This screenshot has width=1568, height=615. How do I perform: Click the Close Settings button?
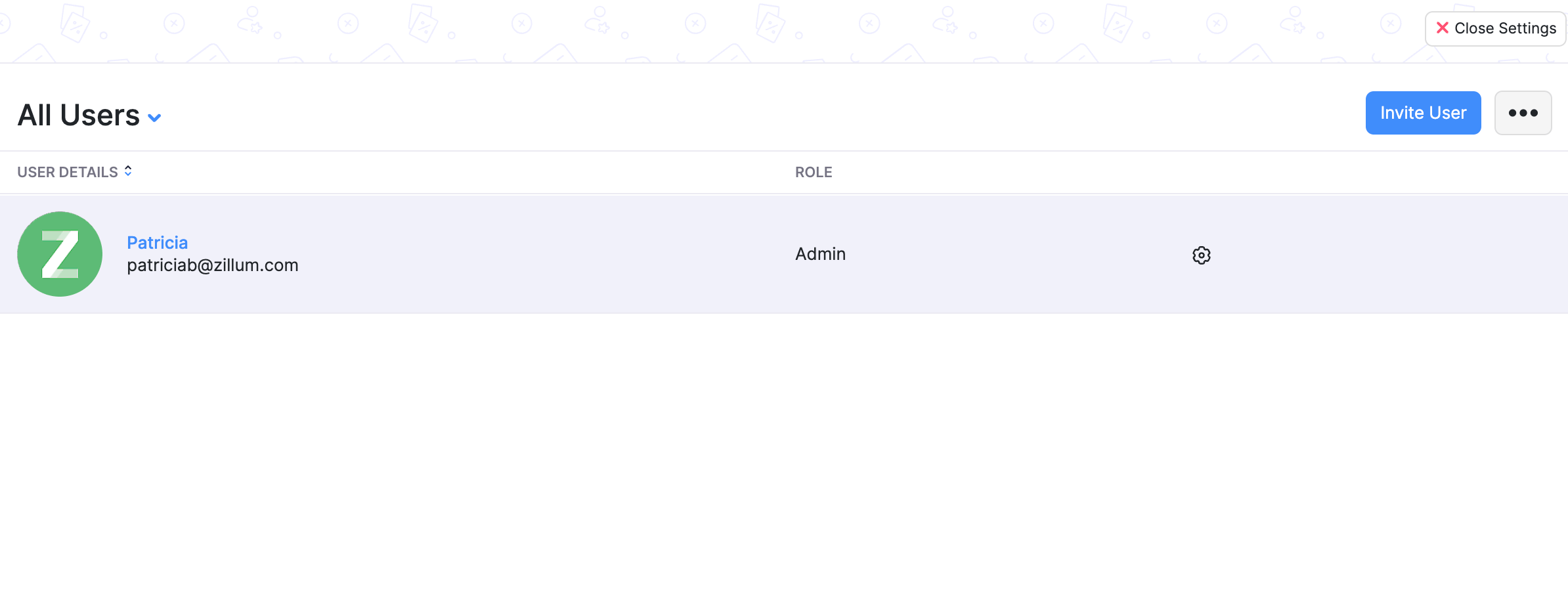[1495, 28]
